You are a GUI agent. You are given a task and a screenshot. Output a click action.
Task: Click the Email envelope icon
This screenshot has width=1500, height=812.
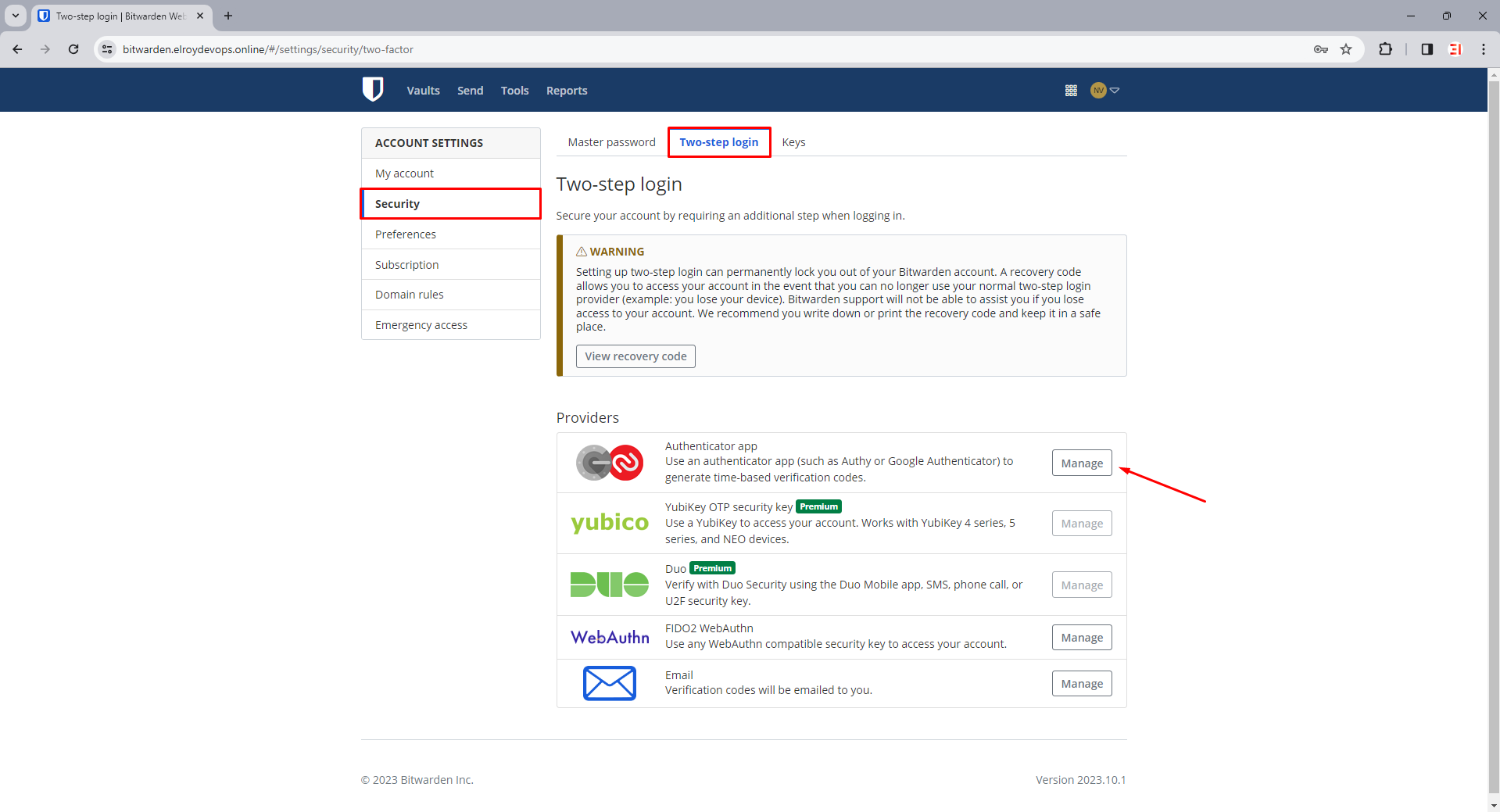click(x=610, y=683)
